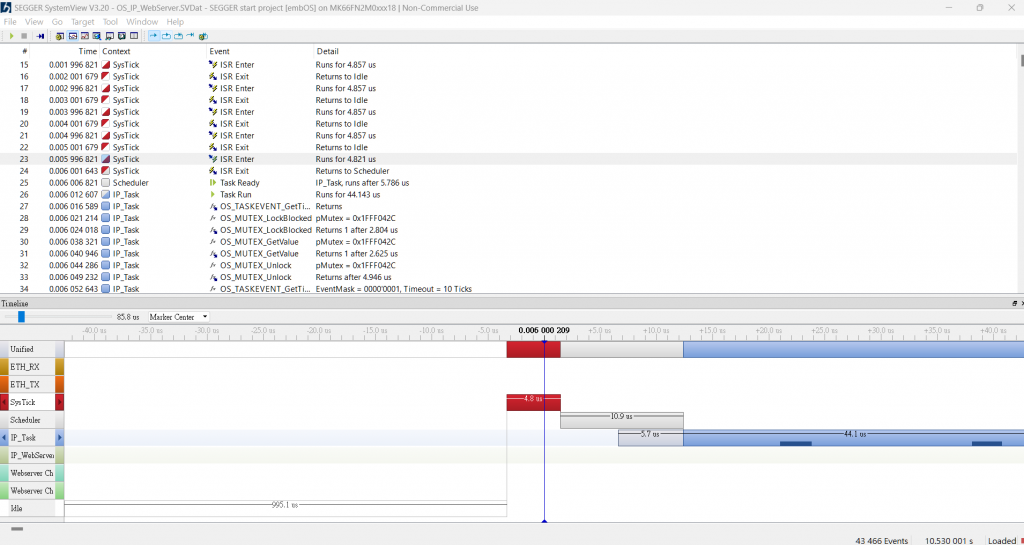Screen dimensions: 1024x545
Task: Click the gear with arrow box toolbar icon
Action: [203, 36]
